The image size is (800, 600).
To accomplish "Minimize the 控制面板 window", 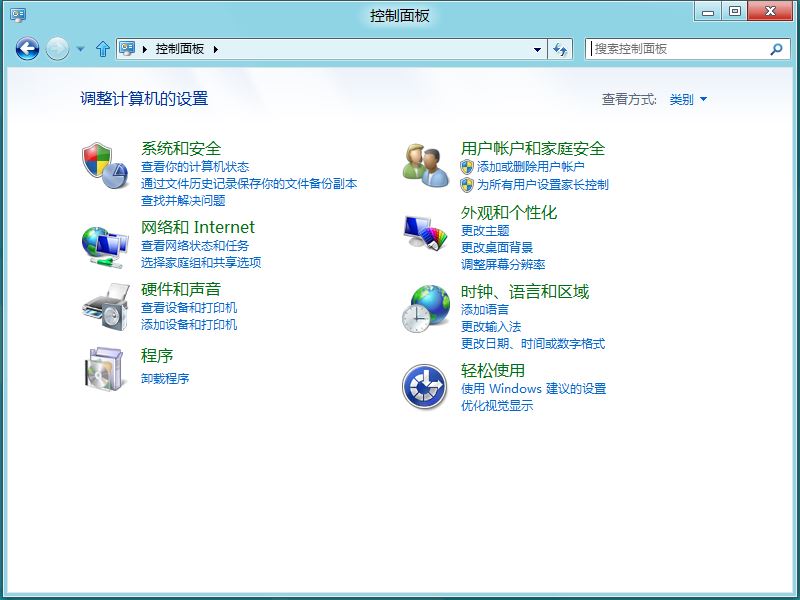I will pyautogui.click(x=708, y=11).
